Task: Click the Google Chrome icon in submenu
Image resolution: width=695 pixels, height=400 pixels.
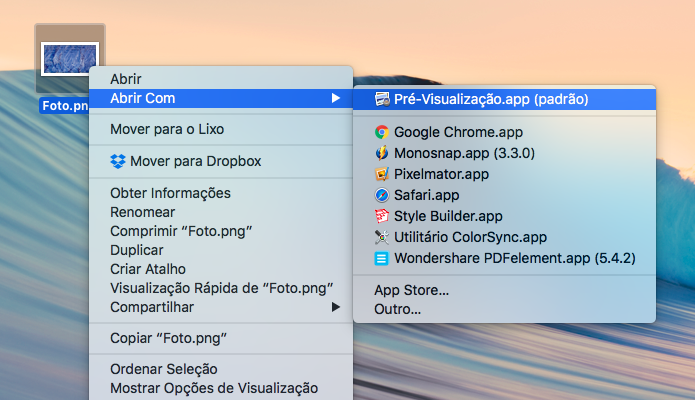Action: click(x=382, y=132)
